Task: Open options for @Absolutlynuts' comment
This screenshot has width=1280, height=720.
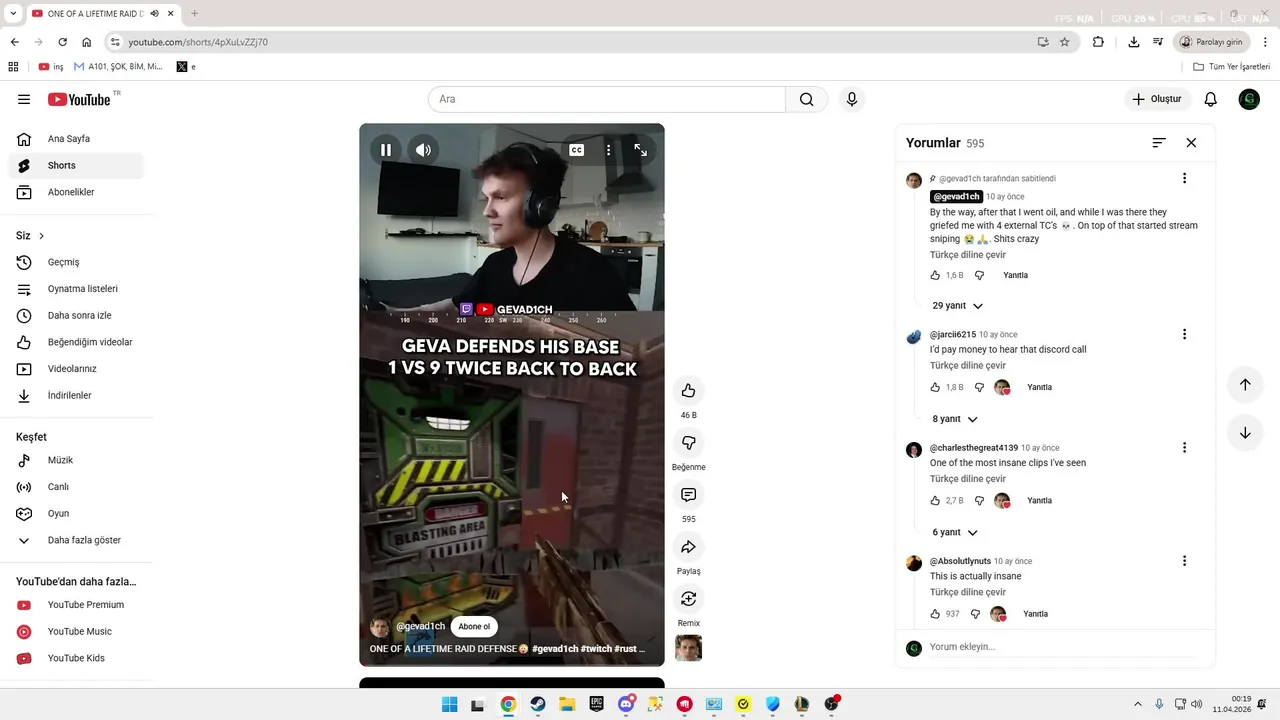Action: click(1185, 561)
